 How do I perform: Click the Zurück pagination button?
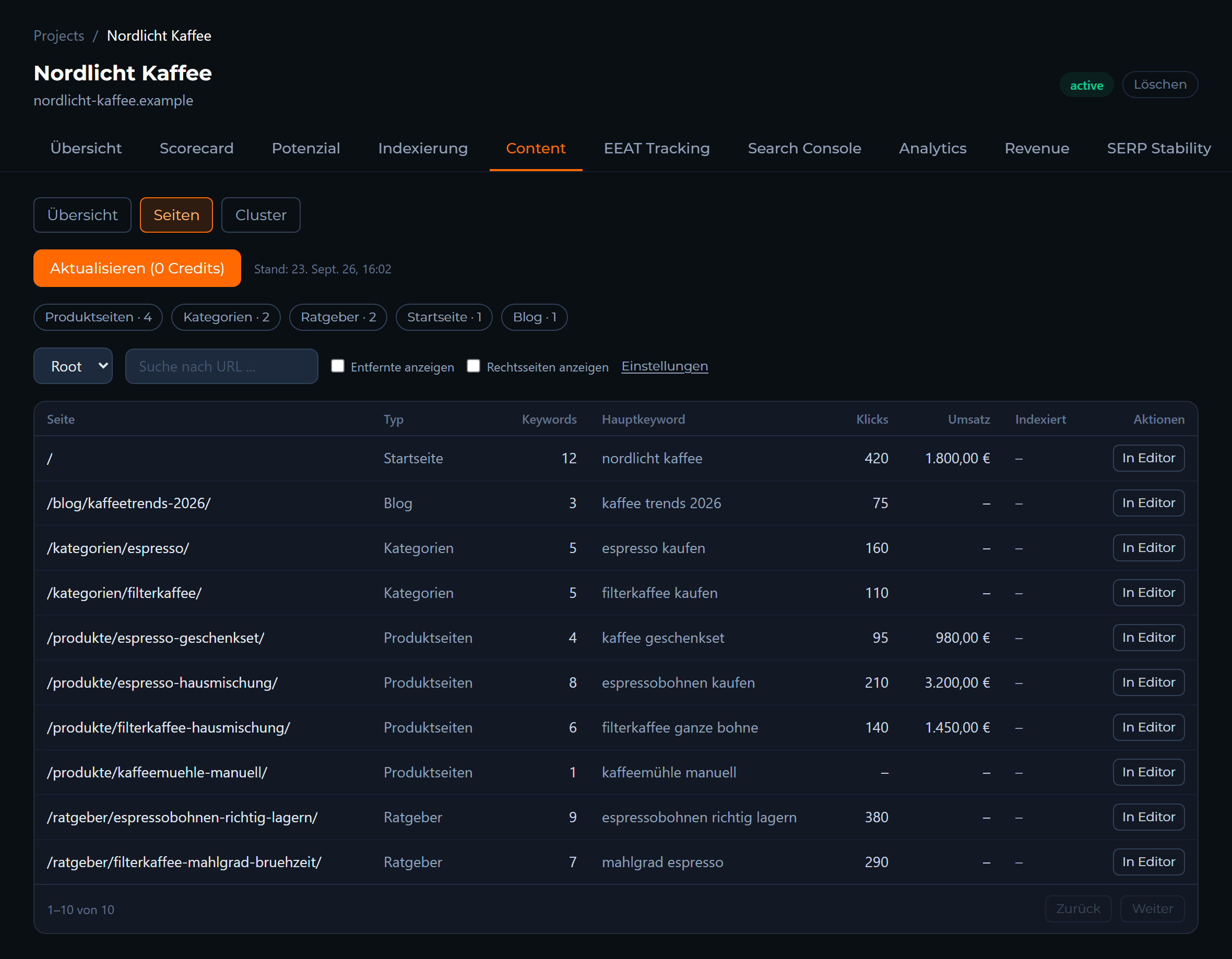tap(1078, 909)
